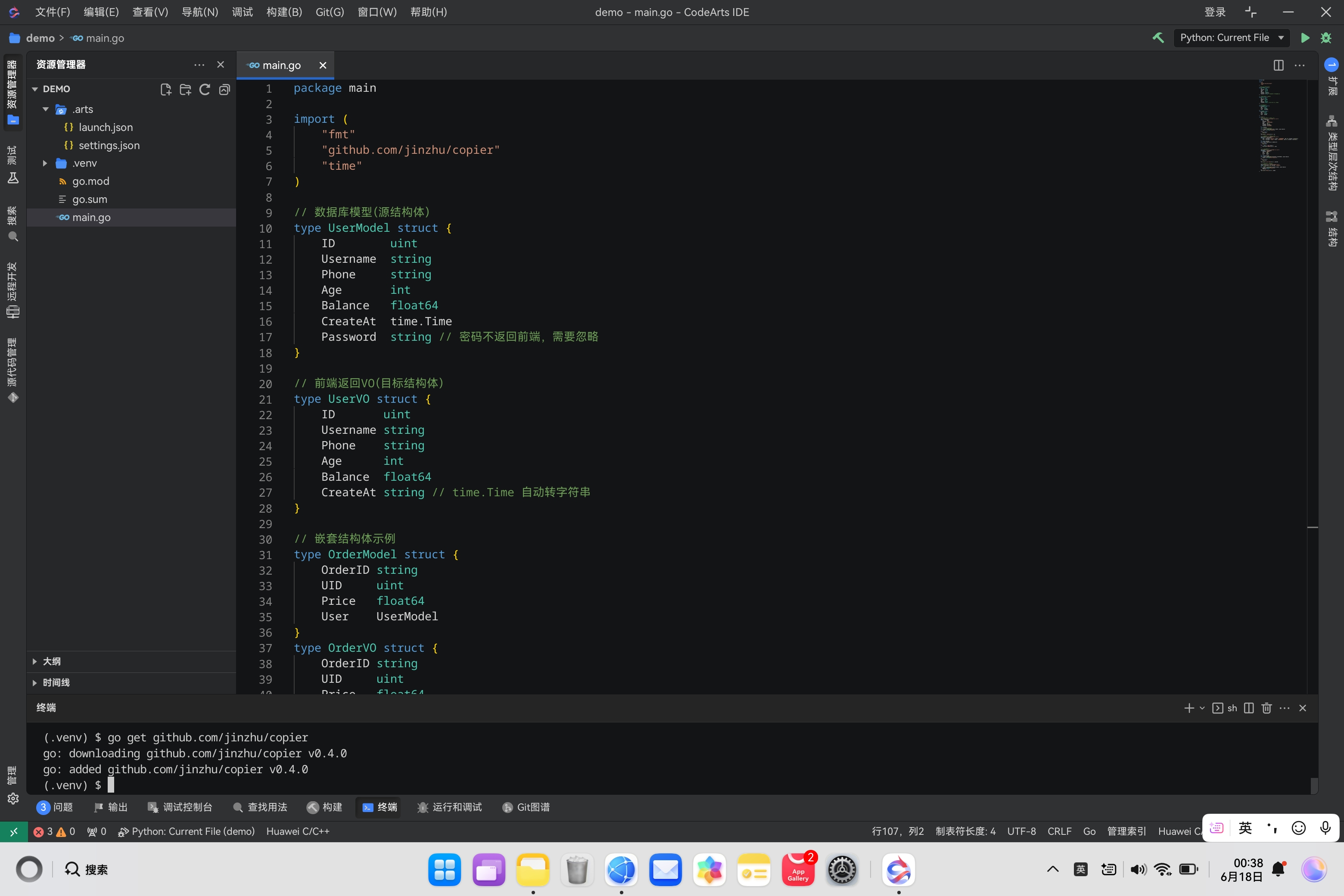Switch to the Git图谱 tab
This screenshot has width=1344, height=896.
coord(526,807)
